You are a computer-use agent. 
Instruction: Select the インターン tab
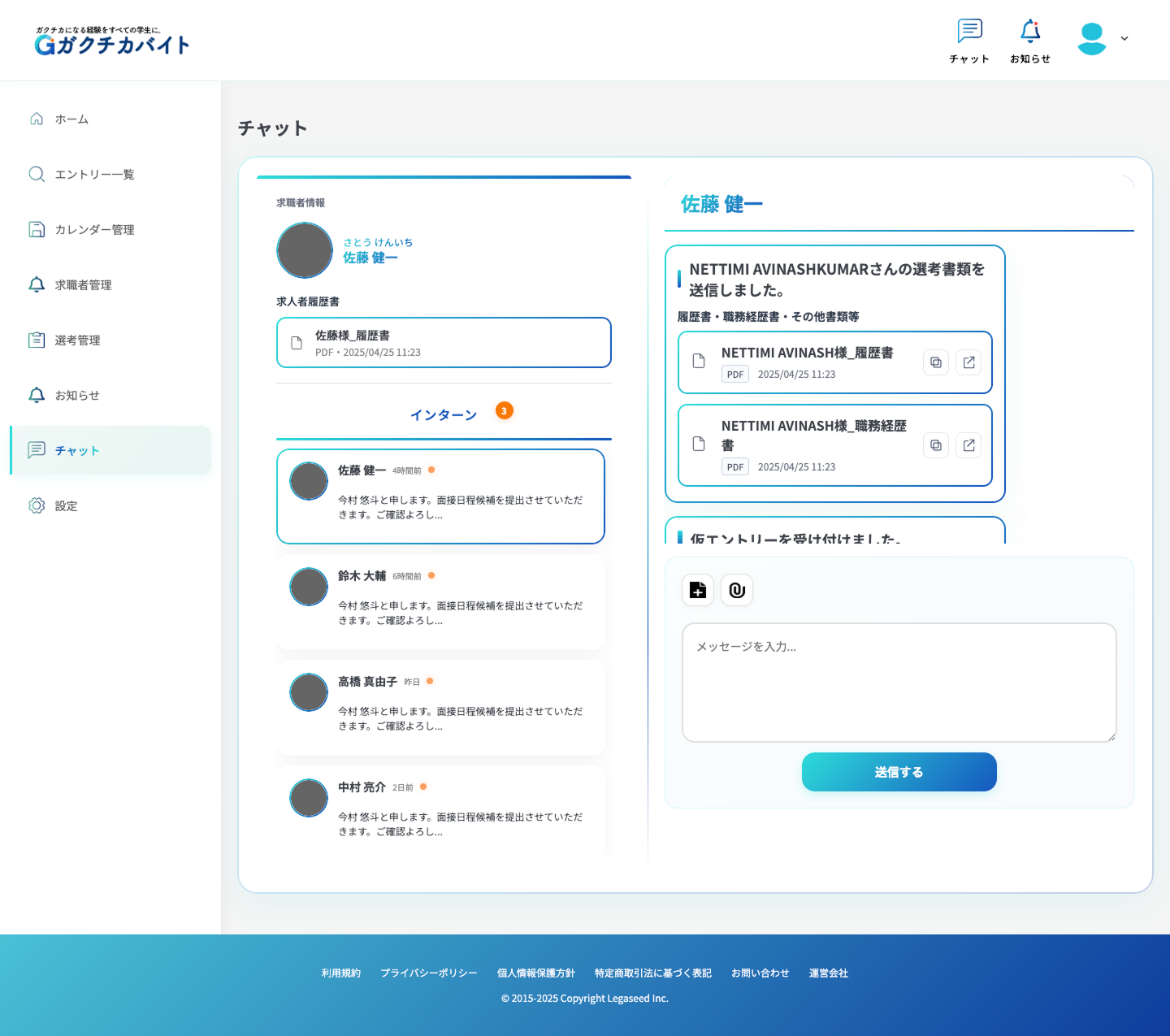(x=444, y=415)
